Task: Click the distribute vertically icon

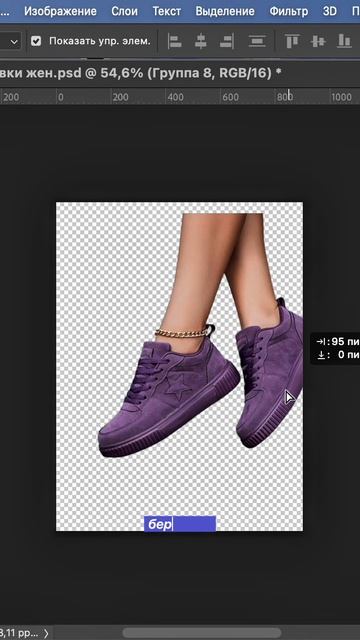Action: (257, 41)
